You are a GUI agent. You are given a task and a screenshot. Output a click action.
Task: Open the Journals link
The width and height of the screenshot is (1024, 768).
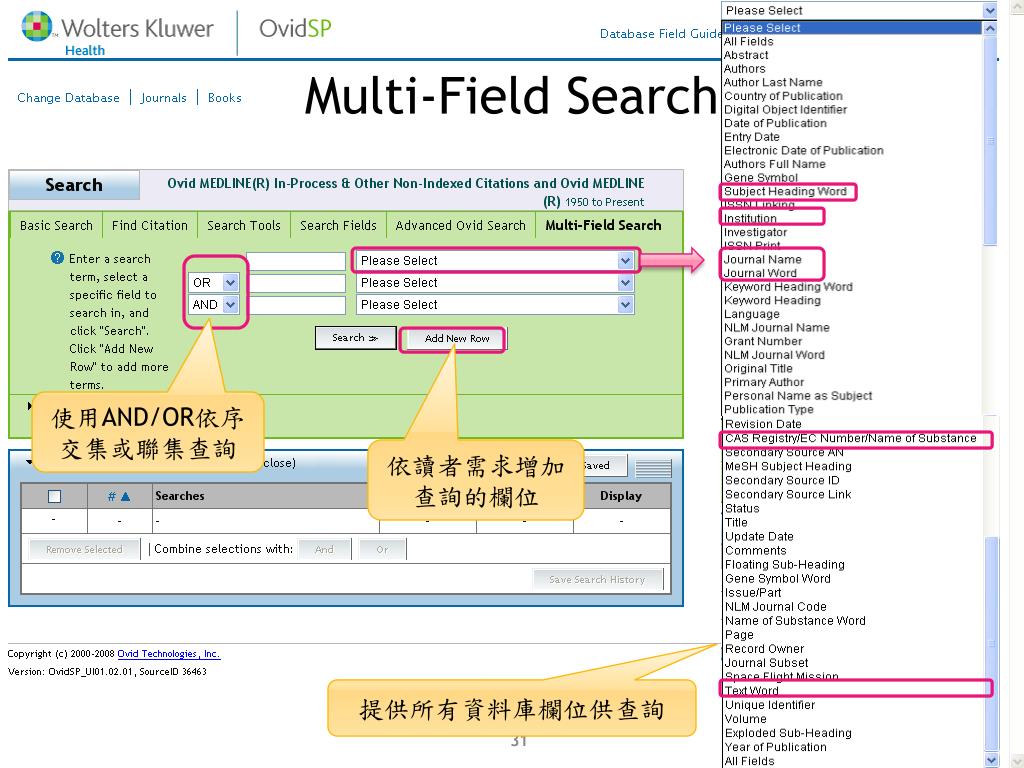163,97
